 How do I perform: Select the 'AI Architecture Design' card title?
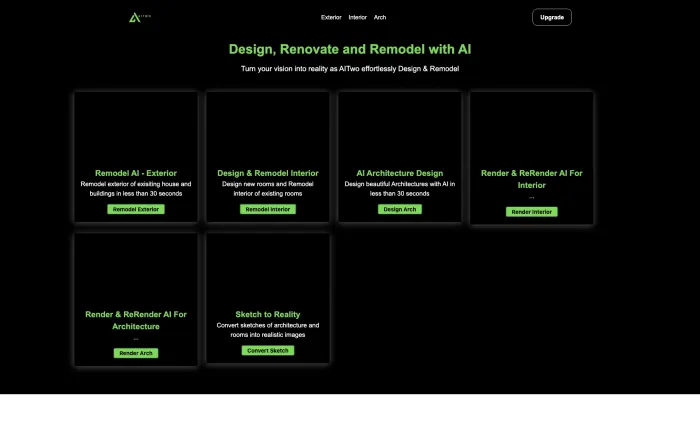[x=400, y=173]
